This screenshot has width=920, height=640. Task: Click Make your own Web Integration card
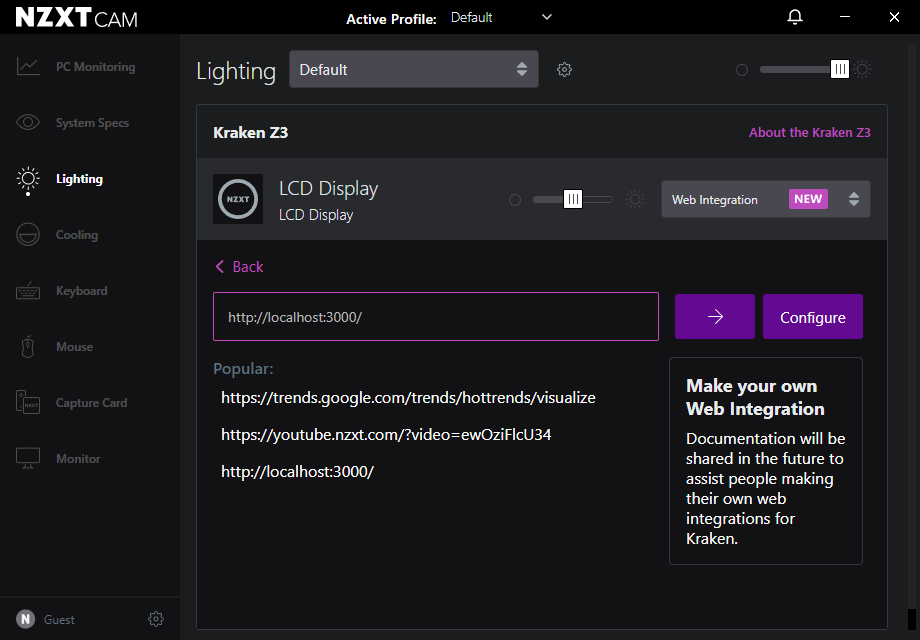pos(766,461)
